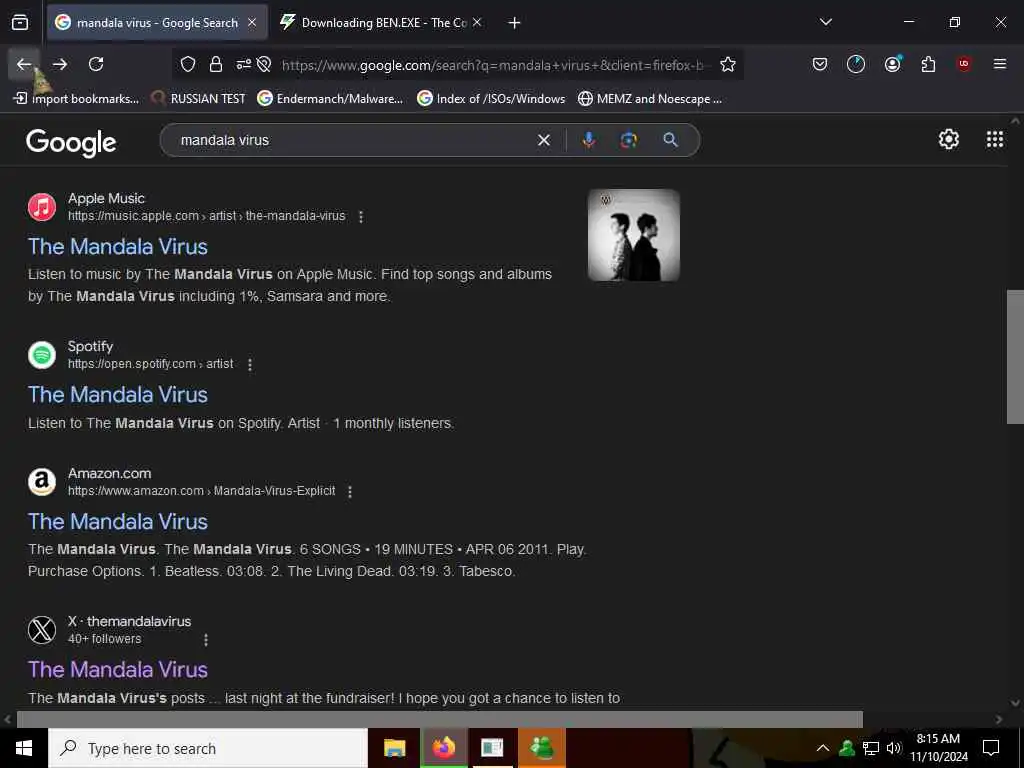Search by image with Google Lens icon
The image size is (1024, 768).
coord(629,140)
